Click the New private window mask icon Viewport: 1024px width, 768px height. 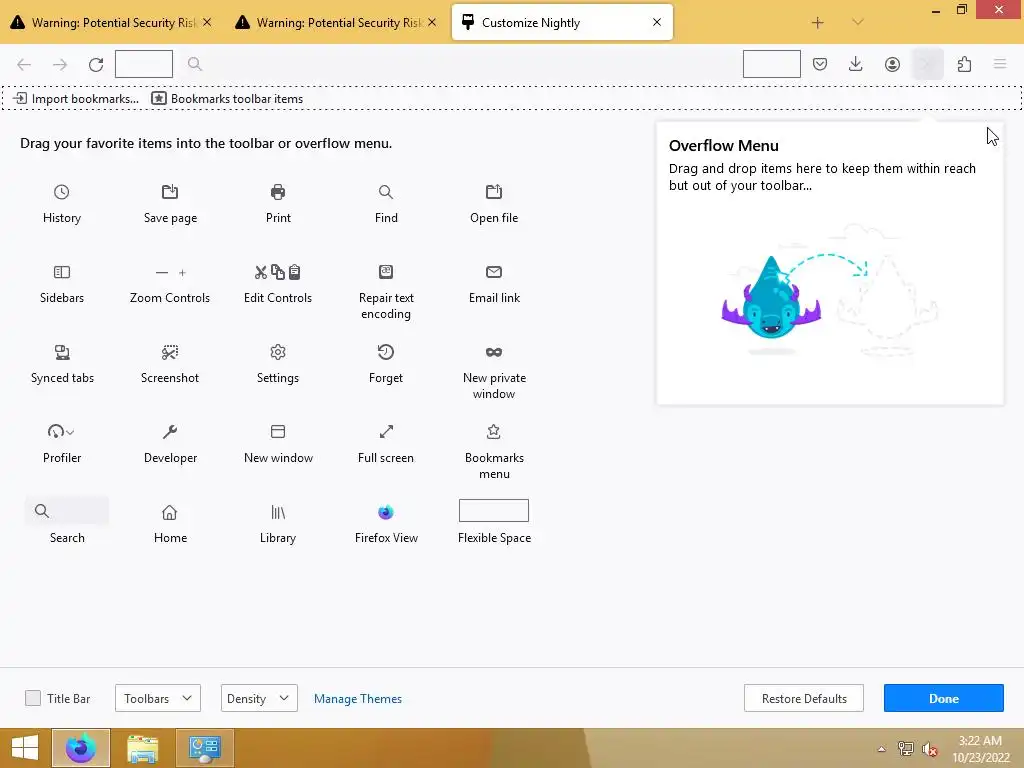pyautogui.click(x=494, y=353)
